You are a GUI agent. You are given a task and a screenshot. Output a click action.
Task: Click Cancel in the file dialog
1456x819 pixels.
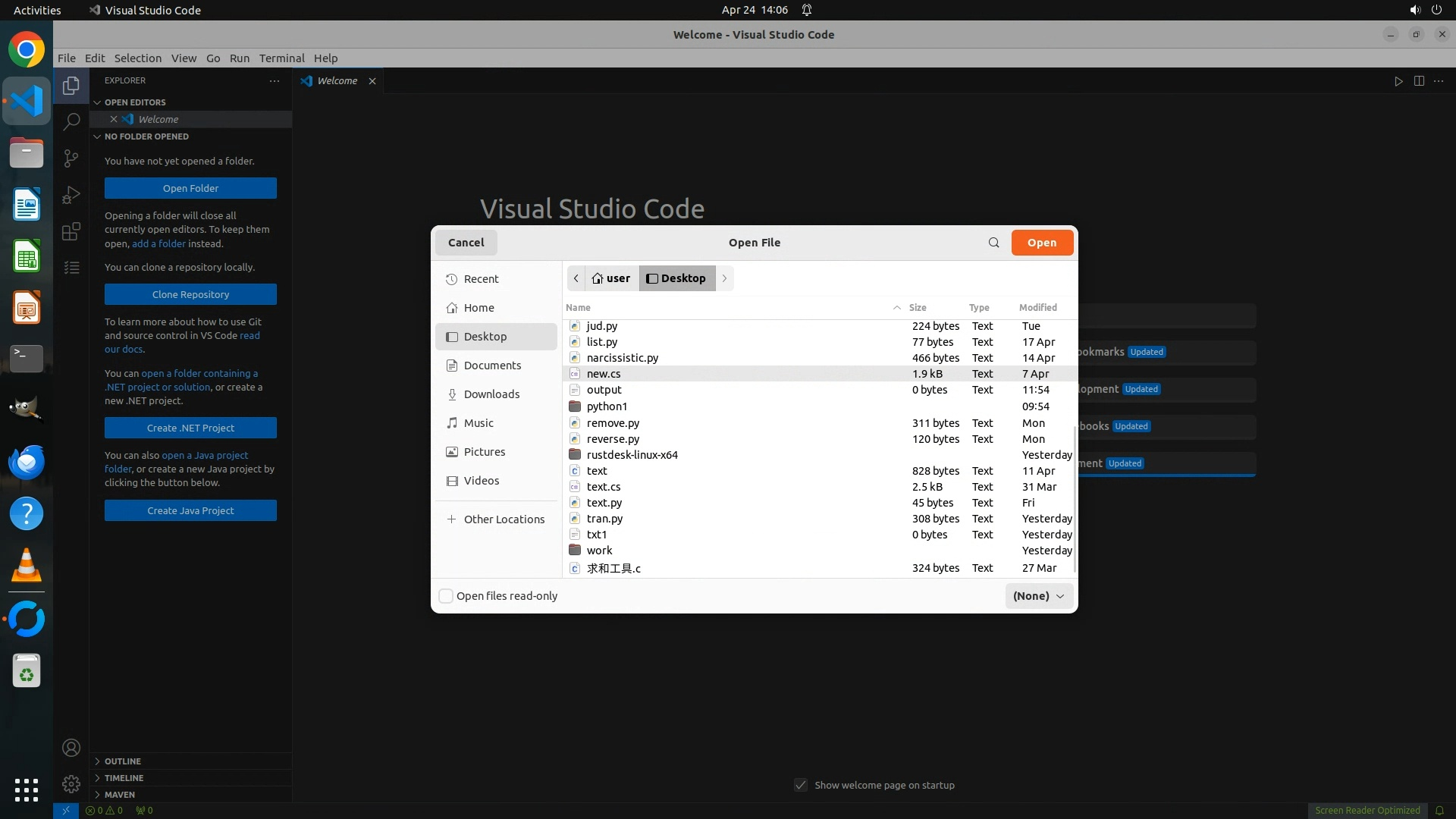(x=466, y=243)
